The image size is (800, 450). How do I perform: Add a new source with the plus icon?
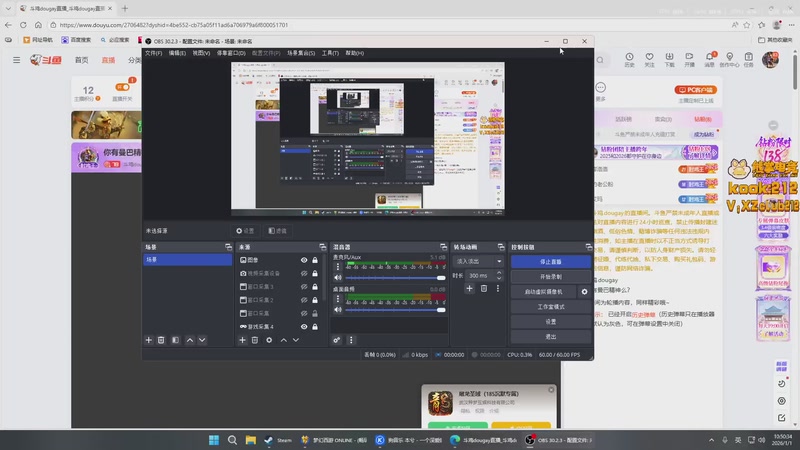[242, 340]
